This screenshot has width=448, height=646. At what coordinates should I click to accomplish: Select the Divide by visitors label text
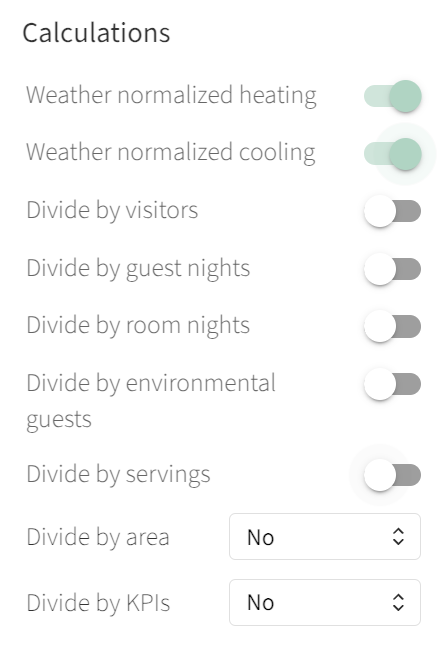click(x=112, y=210)
